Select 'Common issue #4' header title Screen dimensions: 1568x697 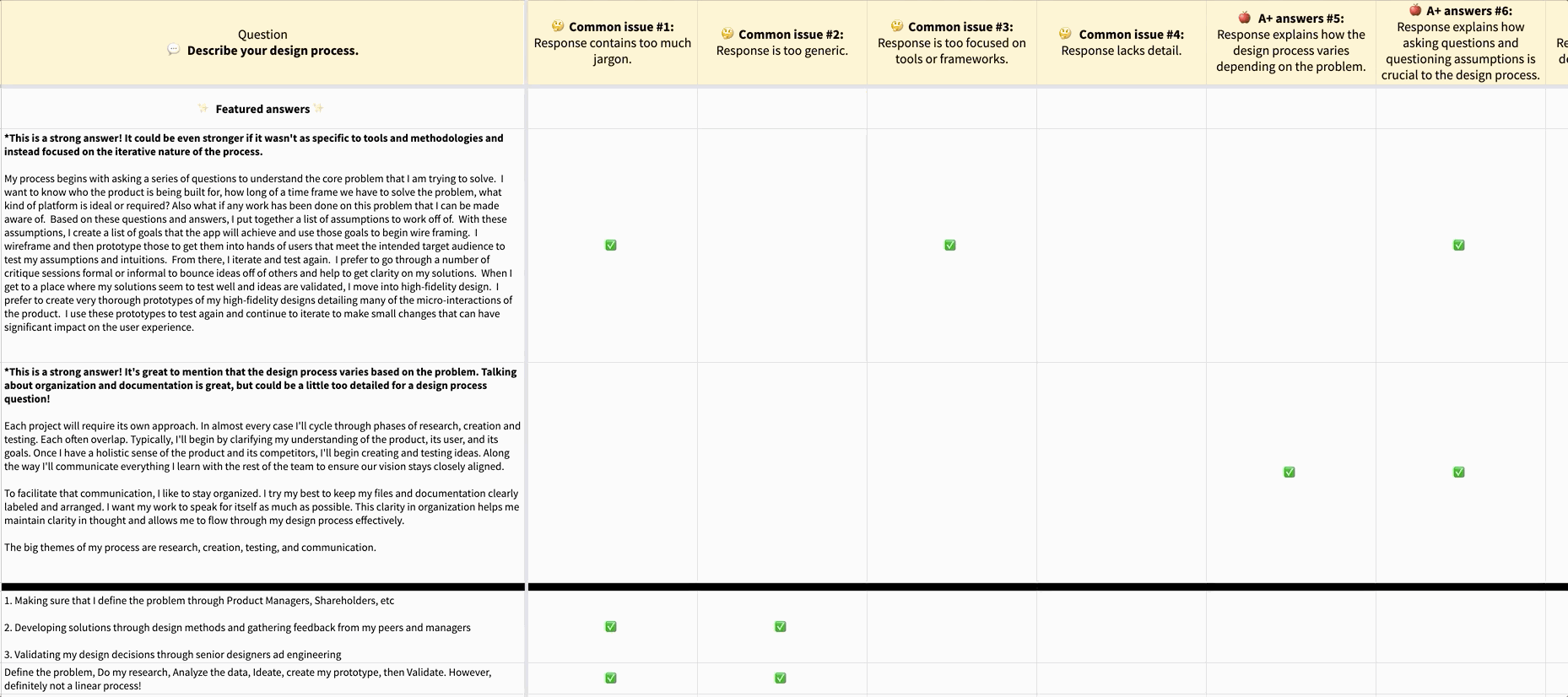(x=1131, y=35)
